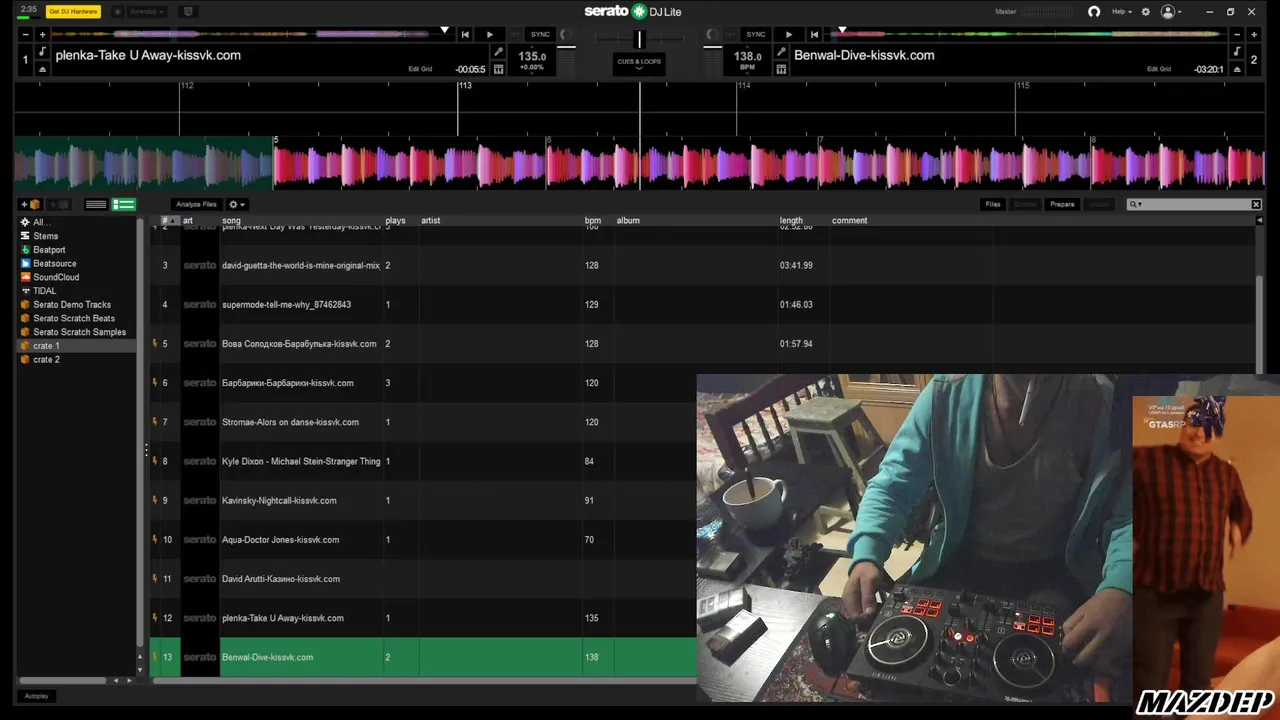The width and height of the screenshot is (1280, 720).
Task: Open the Help menu
Action: 1121,11
